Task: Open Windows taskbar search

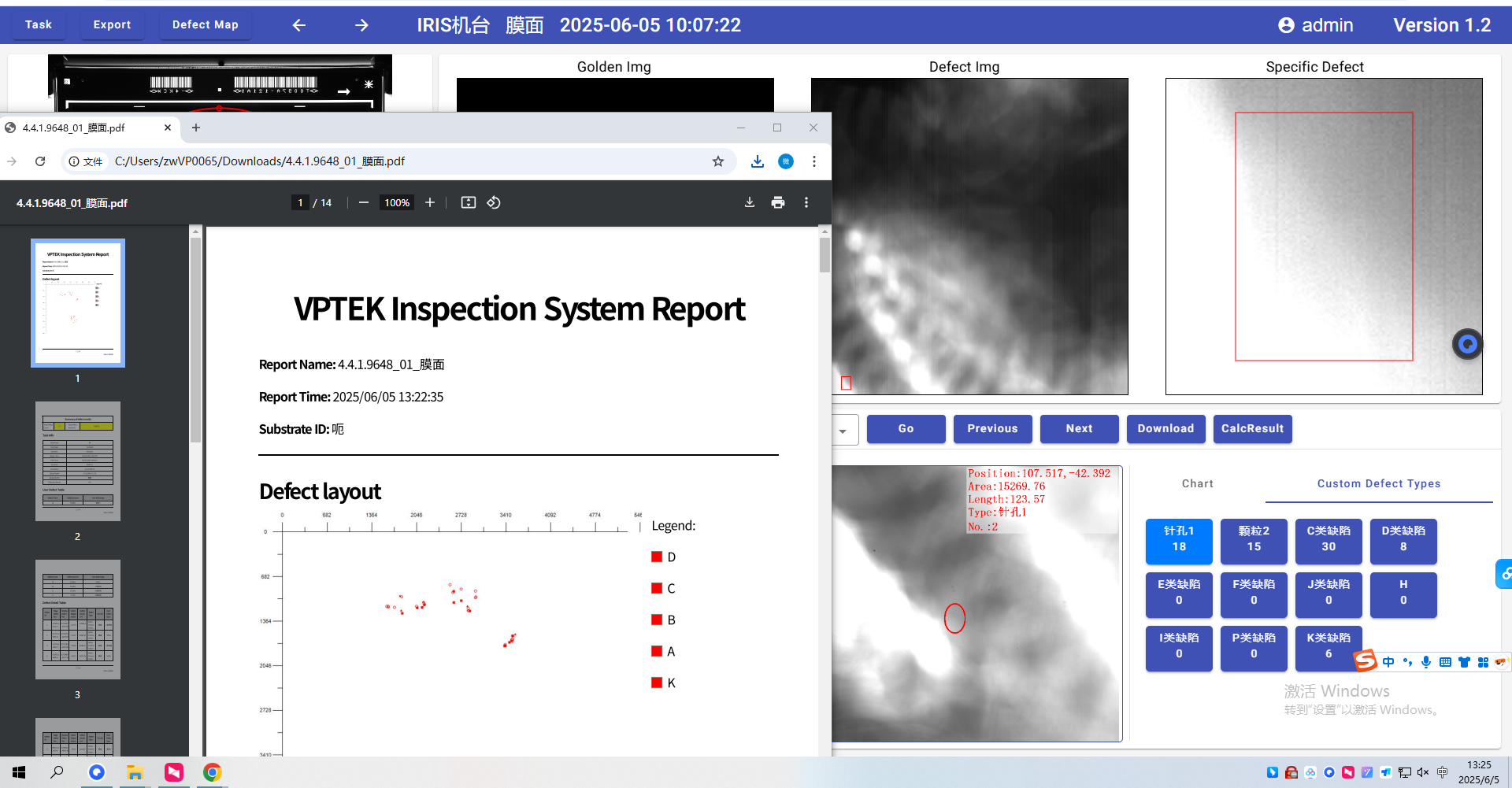Action: (x=57, y=772)
